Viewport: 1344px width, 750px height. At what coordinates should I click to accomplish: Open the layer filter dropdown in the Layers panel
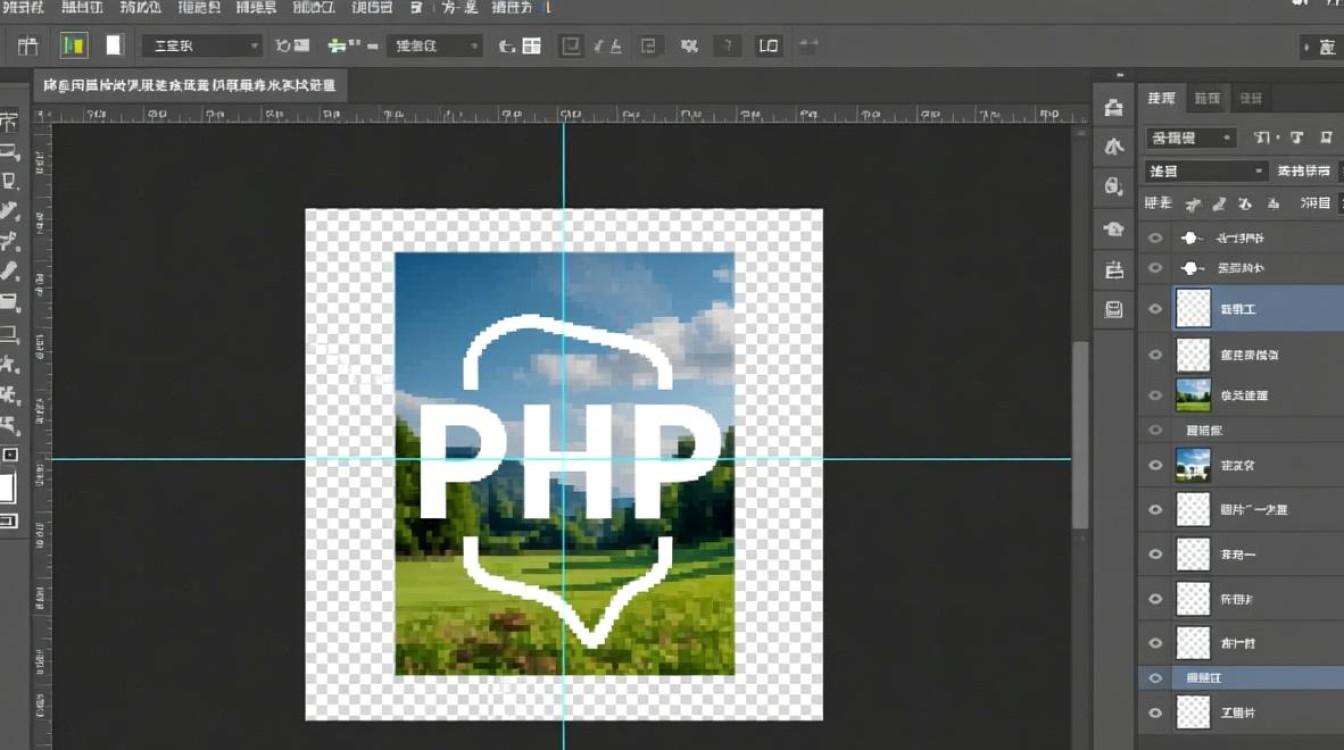point(1192,138)
